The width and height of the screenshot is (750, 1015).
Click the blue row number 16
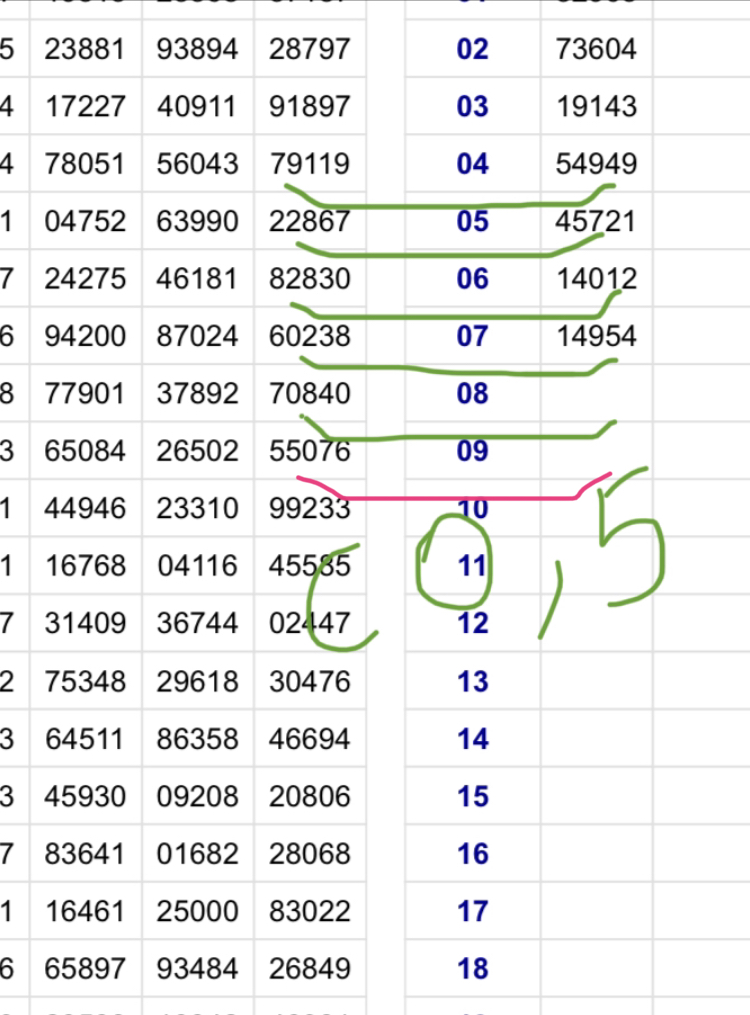click(x=472, y=854)
